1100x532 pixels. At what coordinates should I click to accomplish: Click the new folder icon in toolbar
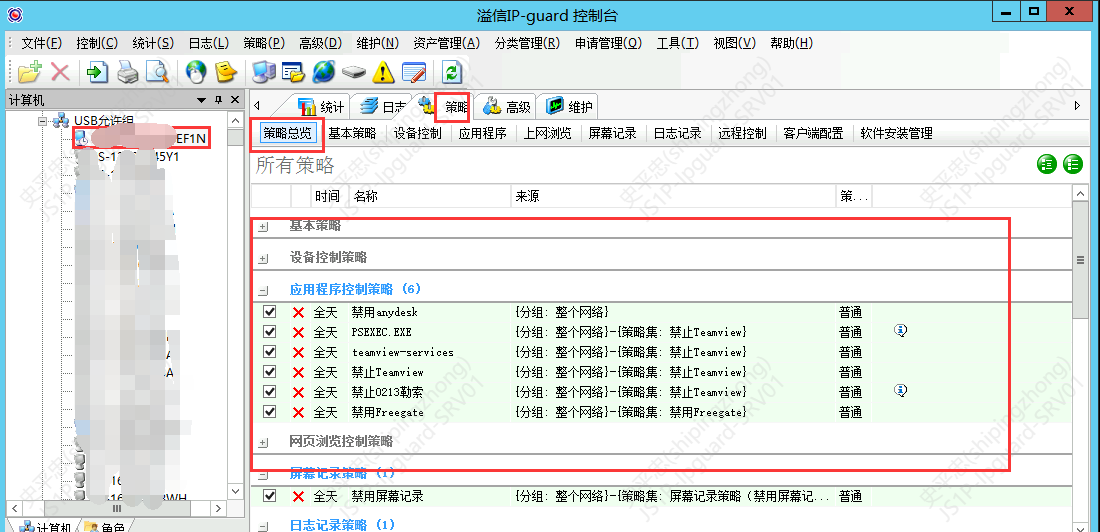(x=30, y=72)
